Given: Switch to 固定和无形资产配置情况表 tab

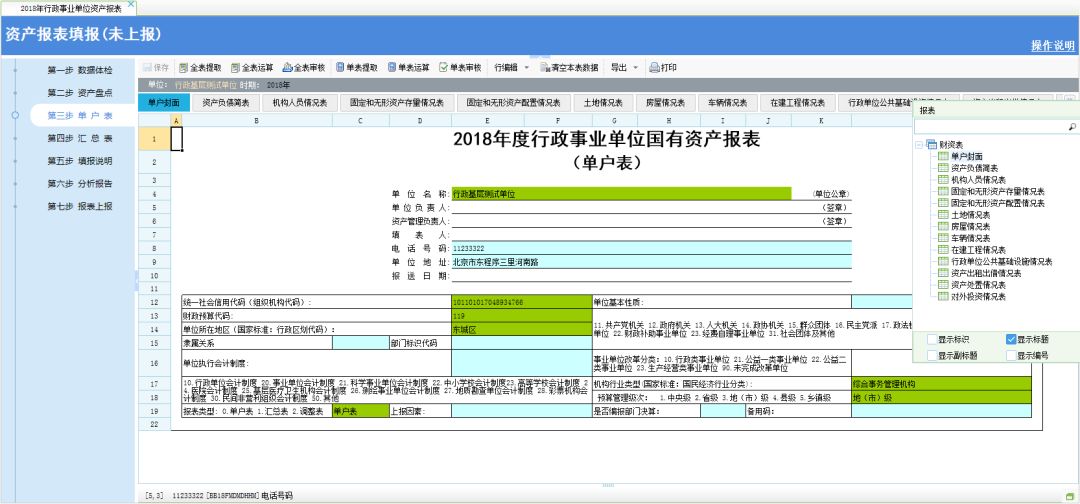Looking at the screenshot, I should pos(513,103).
